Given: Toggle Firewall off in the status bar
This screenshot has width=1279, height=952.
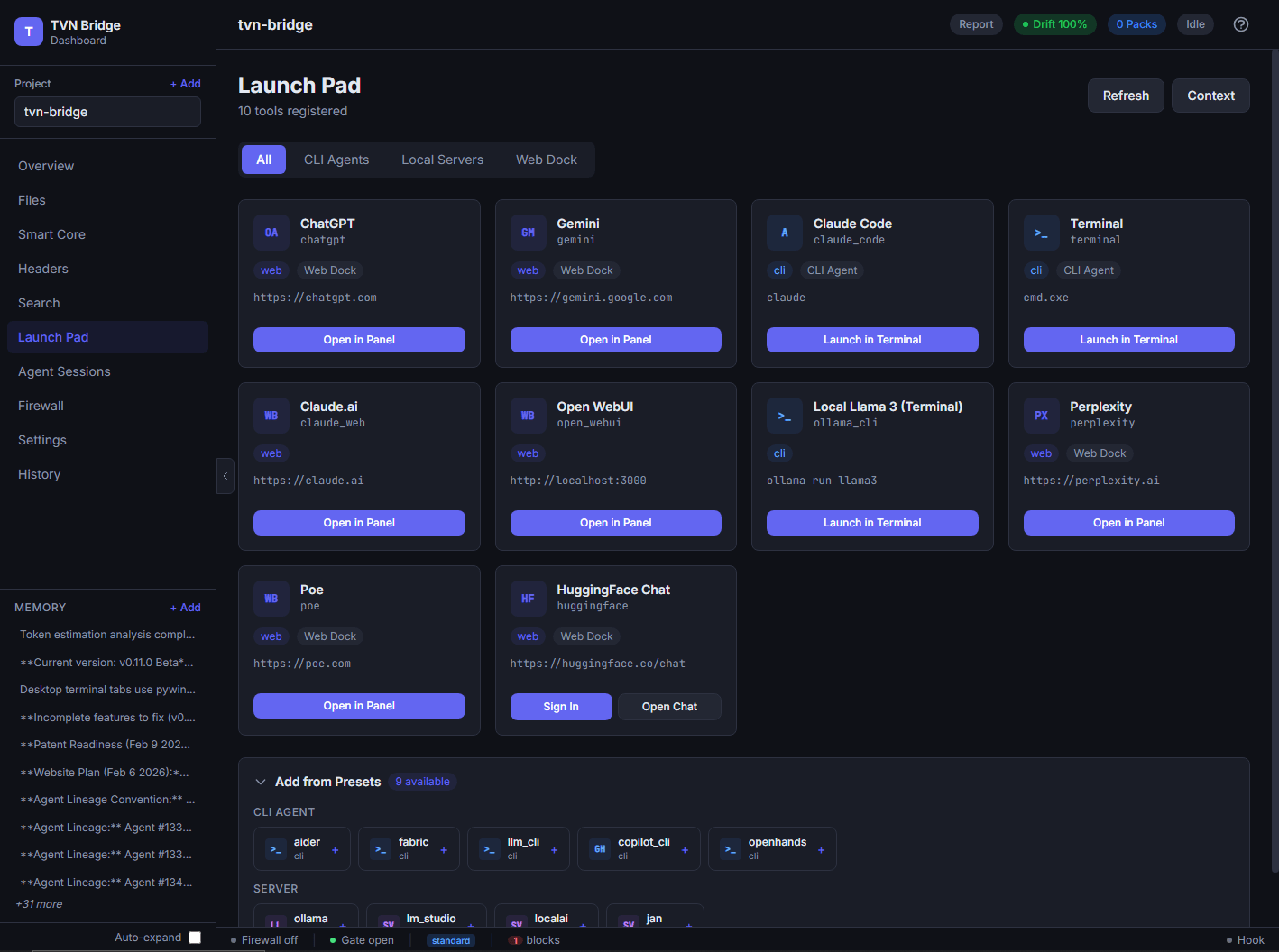Looking at the screenshot, I should click(x=266, y=939).
